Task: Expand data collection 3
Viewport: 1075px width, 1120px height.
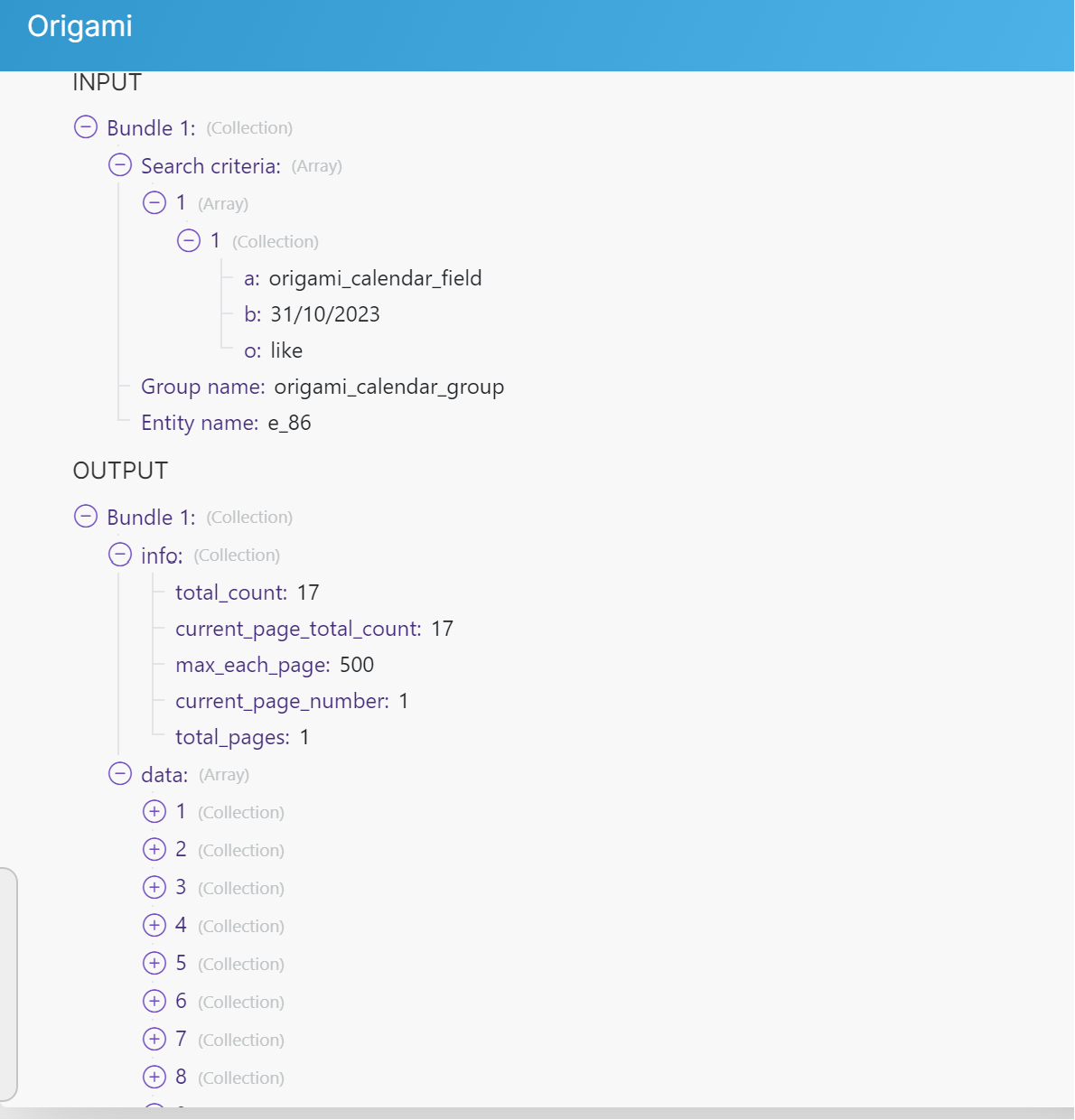Action: tap(154, 887)
